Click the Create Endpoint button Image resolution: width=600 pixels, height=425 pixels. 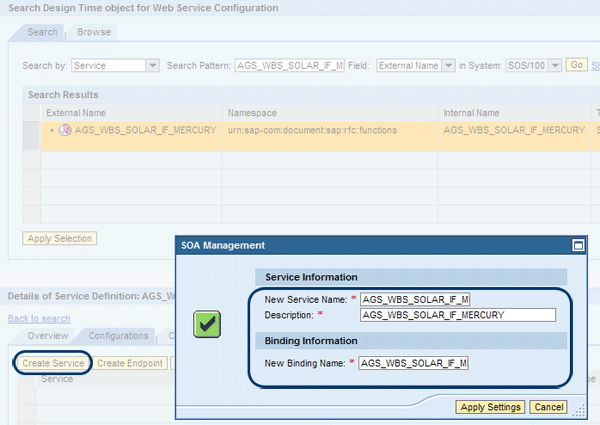click(131, 362)
